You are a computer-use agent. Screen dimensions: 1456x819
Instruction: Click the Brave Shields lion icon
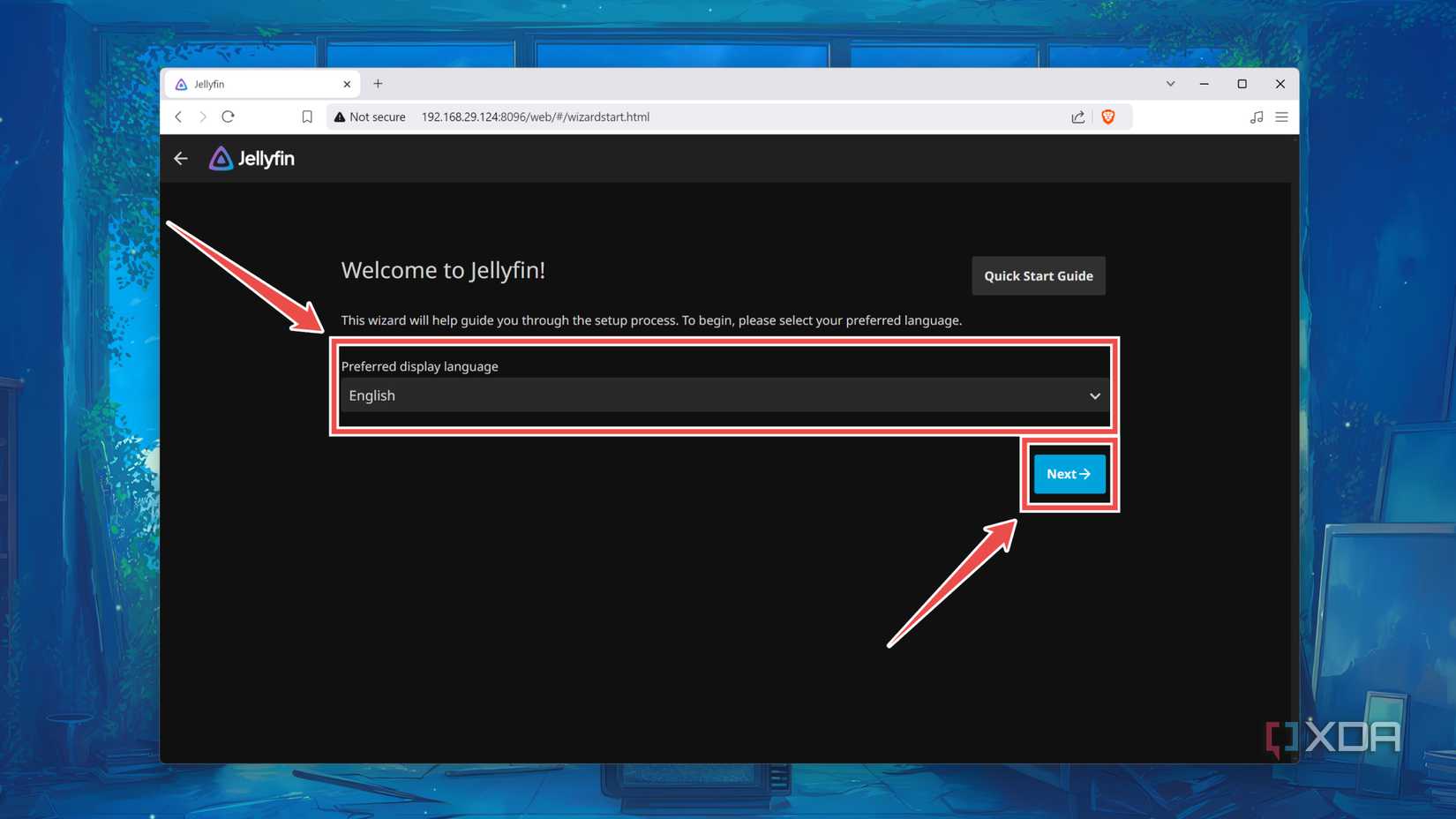[x=1108, y=116]
